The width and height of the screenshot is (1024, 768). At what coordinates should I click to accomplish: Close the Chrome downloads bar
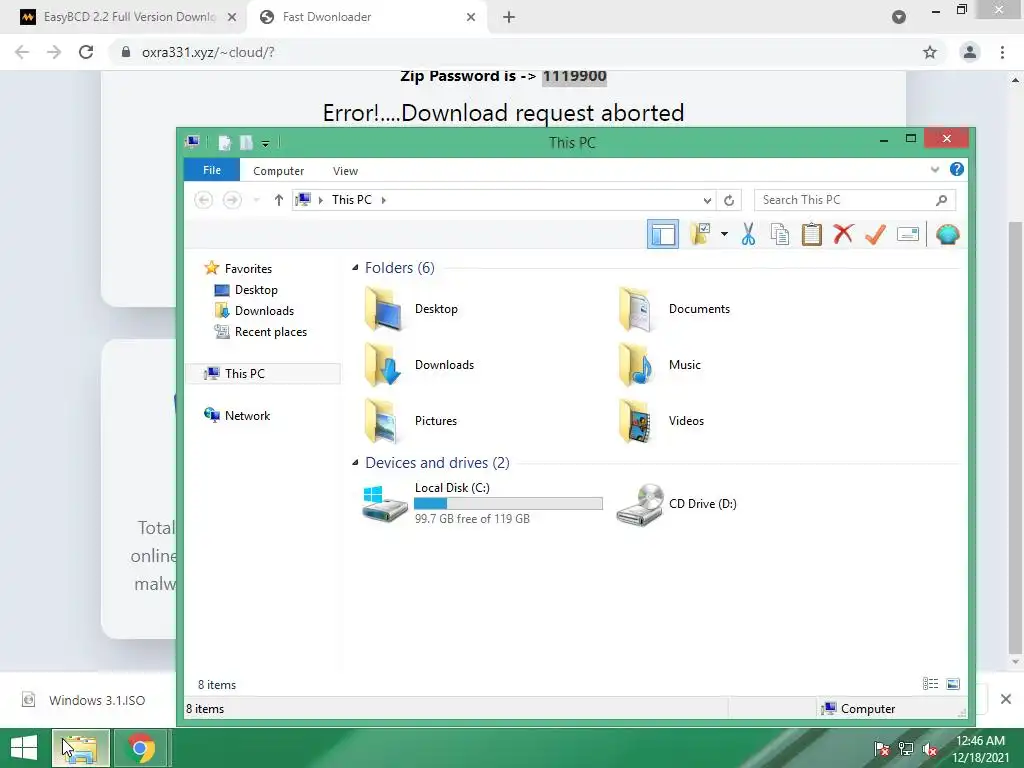(1006, 699)
